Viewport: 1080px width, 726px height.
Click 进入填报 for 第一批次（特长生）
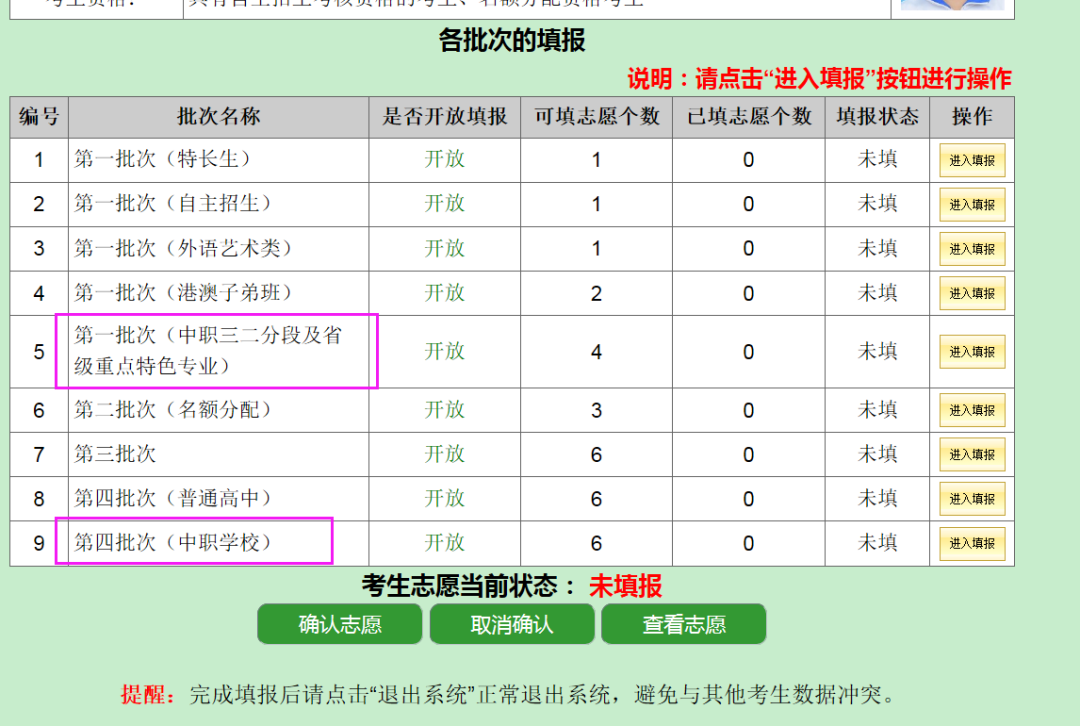(x=972, y=160)
